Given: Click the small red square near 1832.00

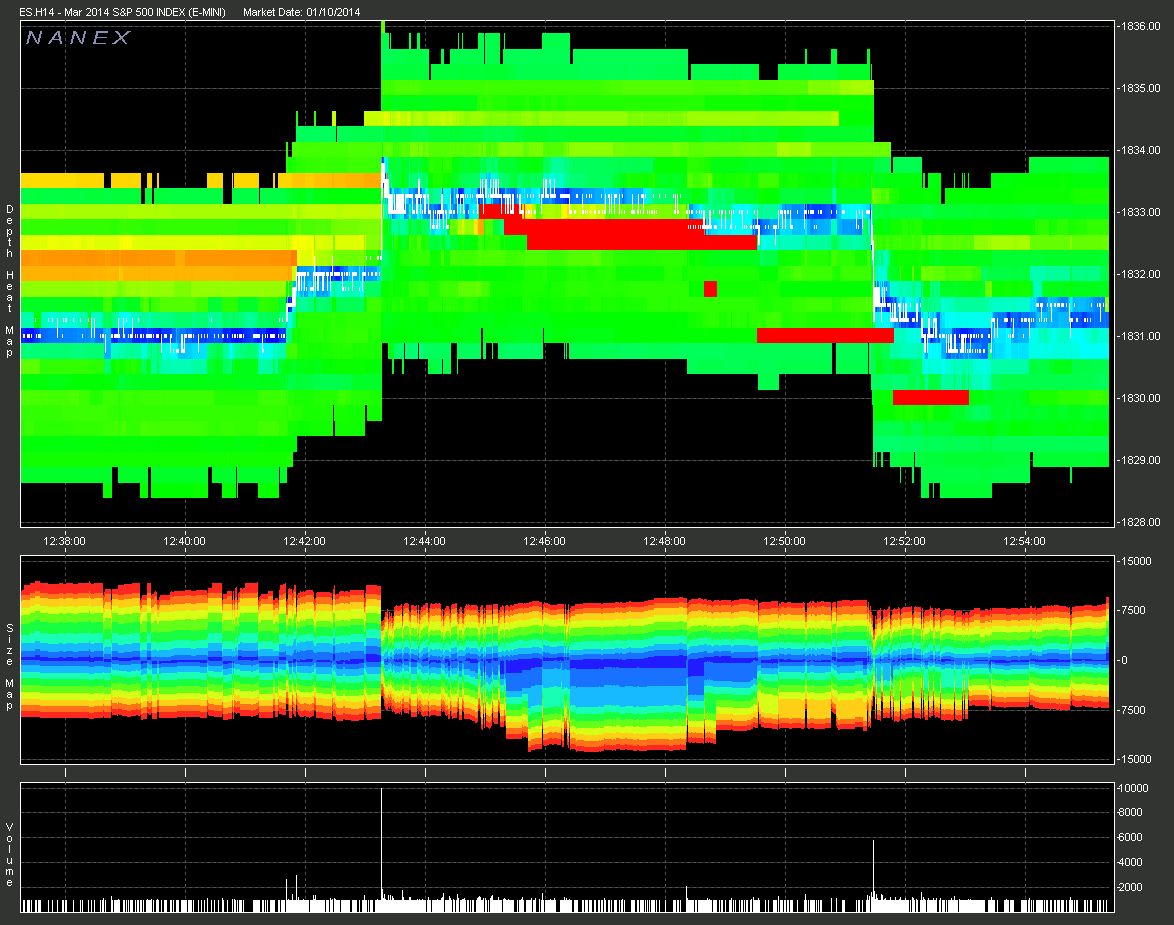Looking at the screenshot, I should click(x=711, y=289).
